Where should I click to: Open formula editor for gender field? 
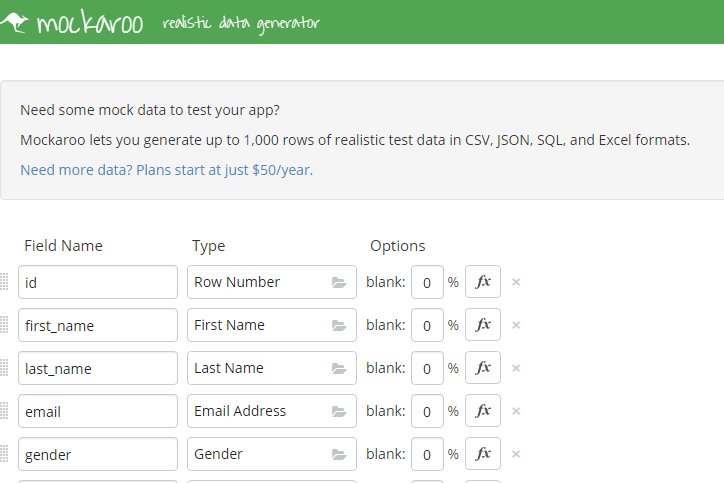(483, 454)
